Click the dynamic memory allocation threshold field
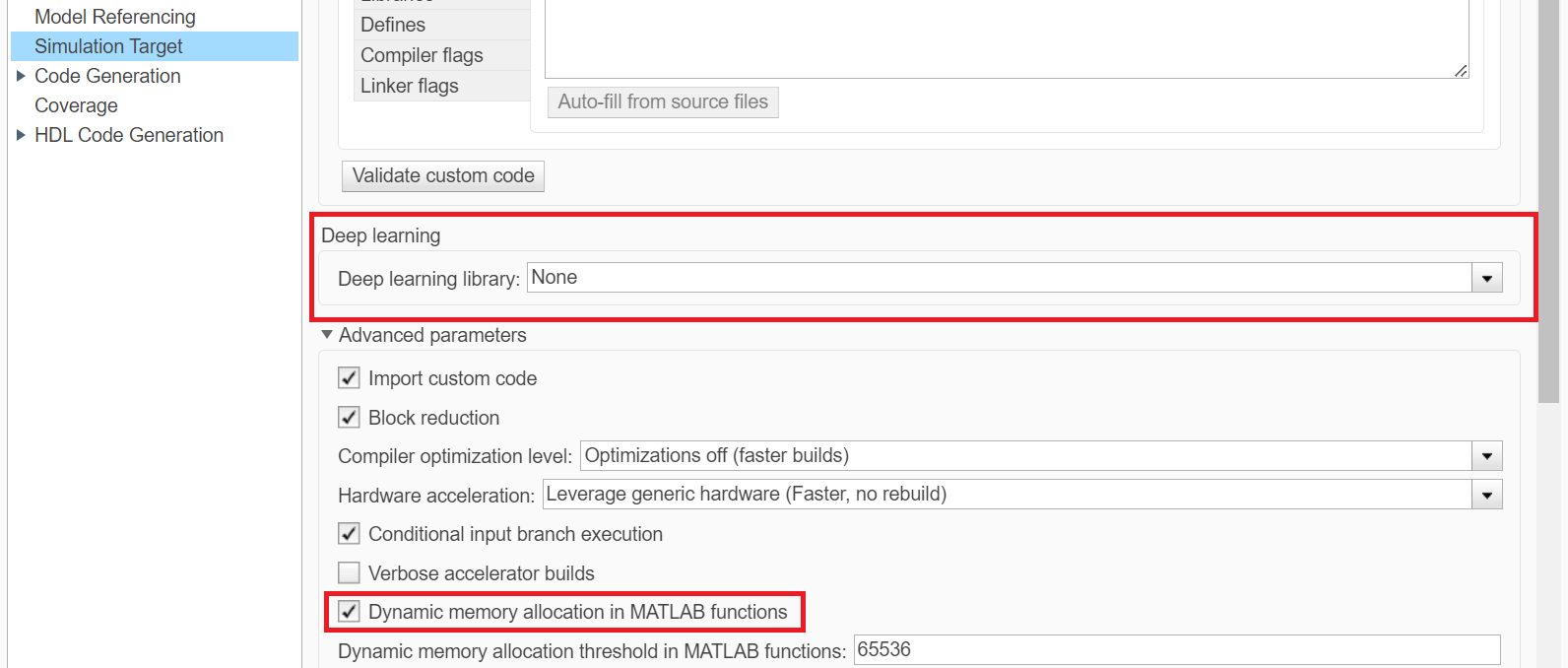The height and width of the screenshot is (668, 1568). [1176, 650]
